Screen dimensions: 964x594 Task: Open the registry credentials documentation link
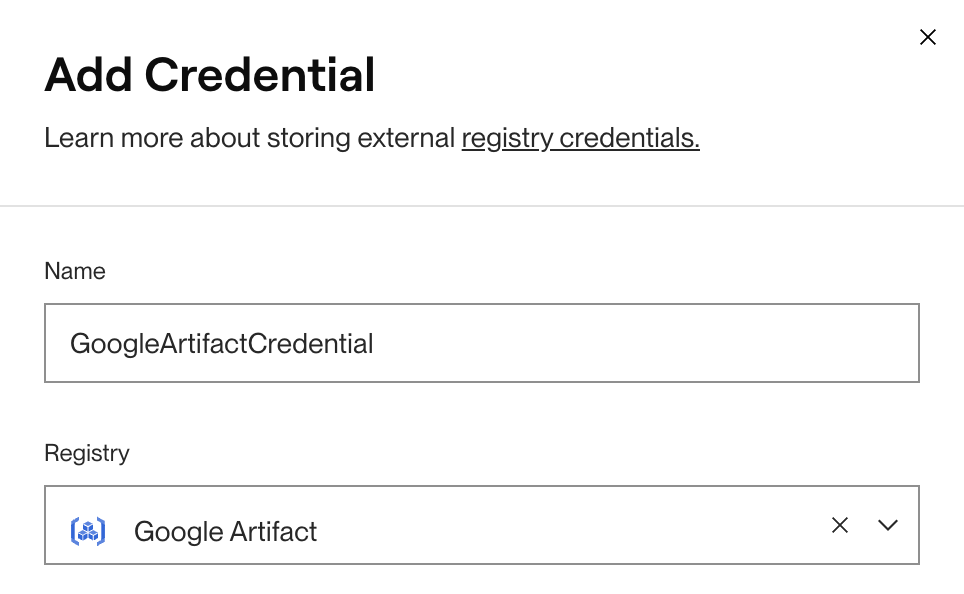click(x=580, y=138)
